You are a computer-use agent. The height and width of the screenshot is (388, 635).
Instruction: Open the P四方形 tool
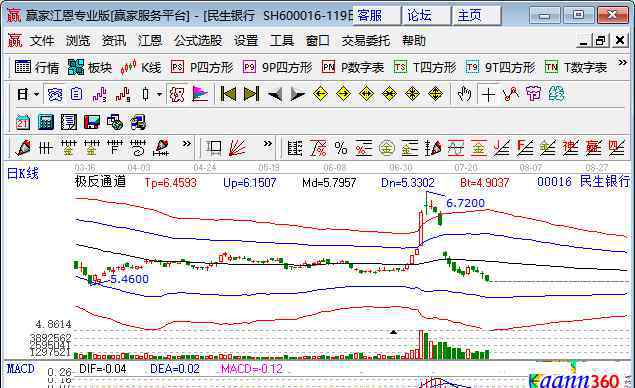pos(202,67)
